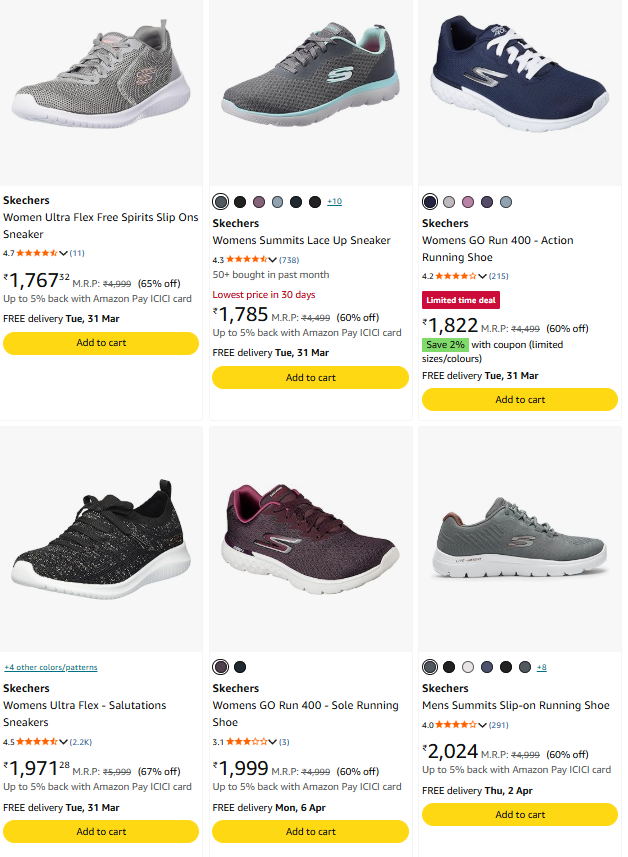Show +10 more colors for Womens Summits

click(334, 202)
